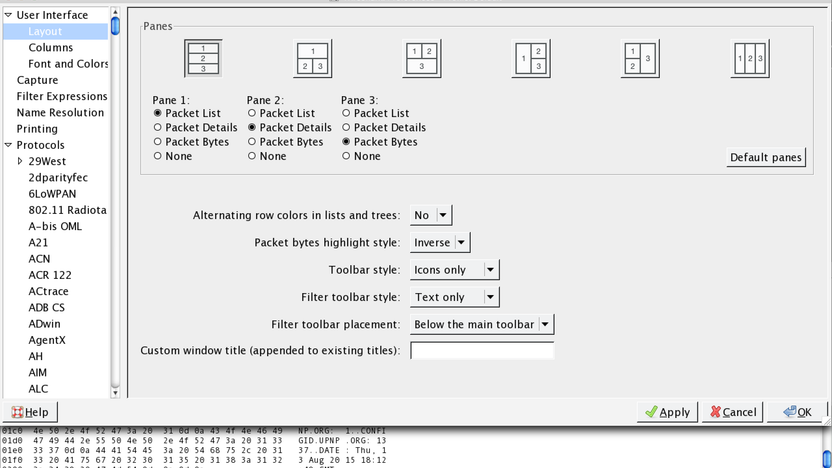
Task: Select the three side-by-side columns layout
Action: 750,58
